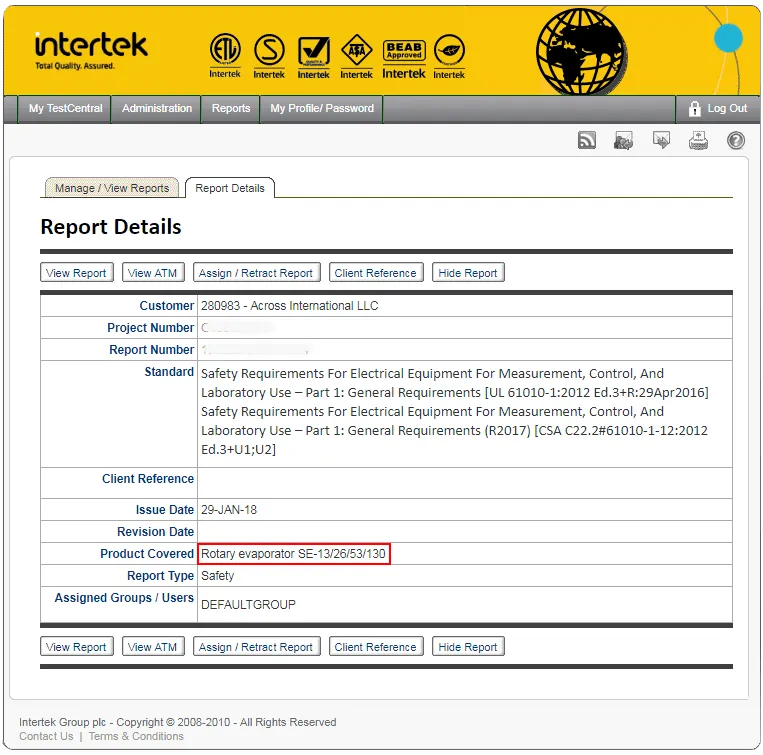Click View ATM button above the table

point(153,272)
